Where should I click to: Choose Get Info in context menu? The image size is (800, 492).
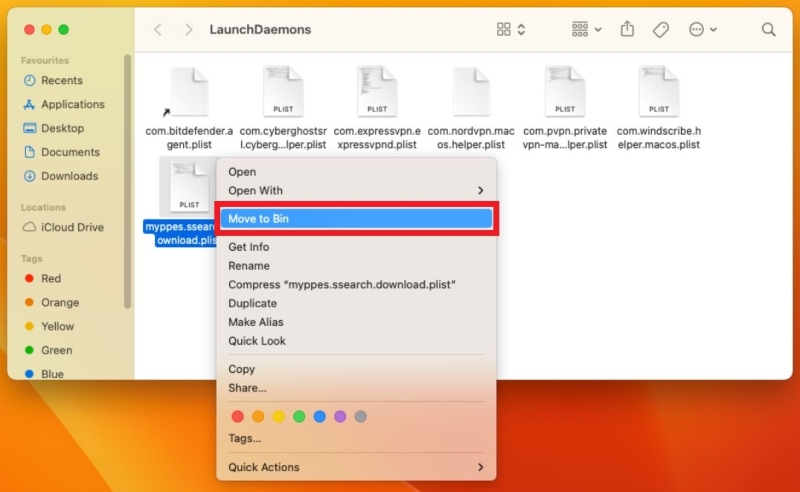point(356,247)
